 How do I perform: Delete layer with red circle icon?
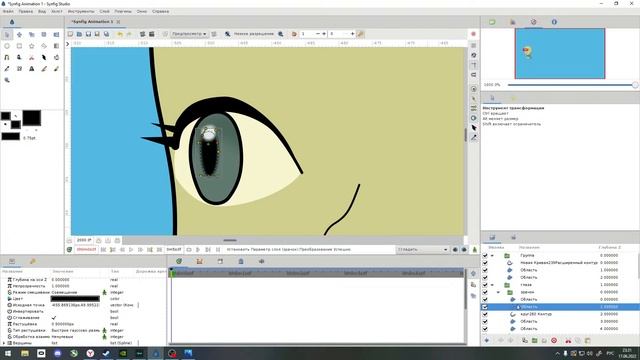point(554,340)
